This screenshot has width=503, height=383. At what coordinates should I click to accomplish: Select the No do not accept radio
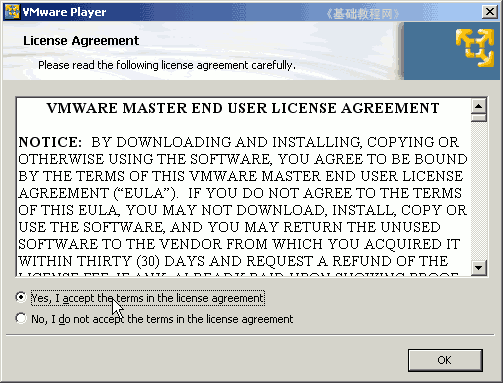[x=21, y=318]
